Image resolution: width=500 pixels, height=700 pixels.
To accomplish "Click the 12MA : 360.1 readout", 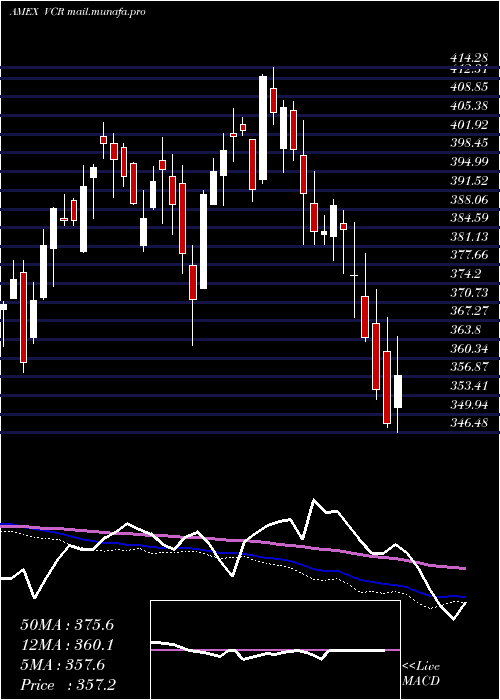I will click(x=67, y=645).
